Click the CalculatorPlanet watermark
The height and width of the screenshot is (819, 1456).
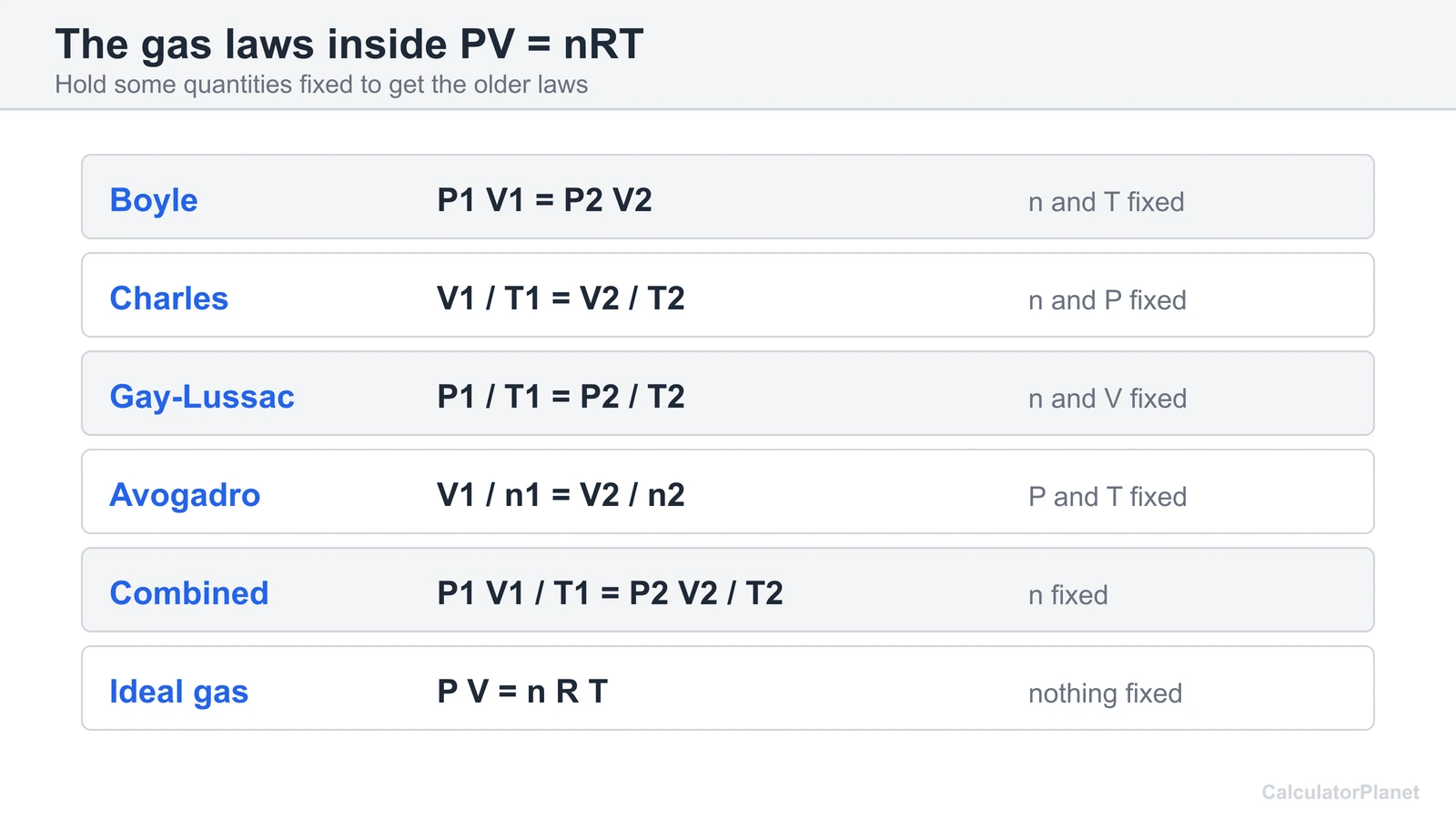click(x=1340, y=793)
